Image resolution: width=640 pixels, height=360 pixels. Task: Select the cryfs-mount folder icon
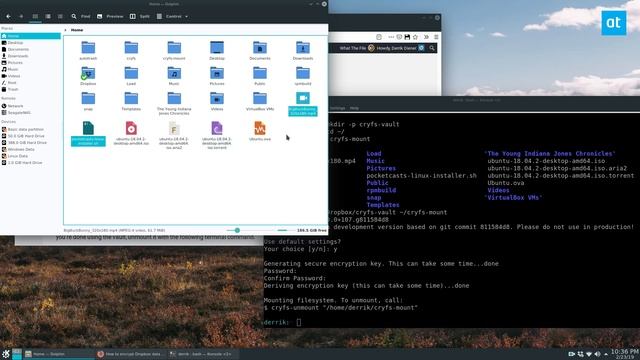(174, 48)
